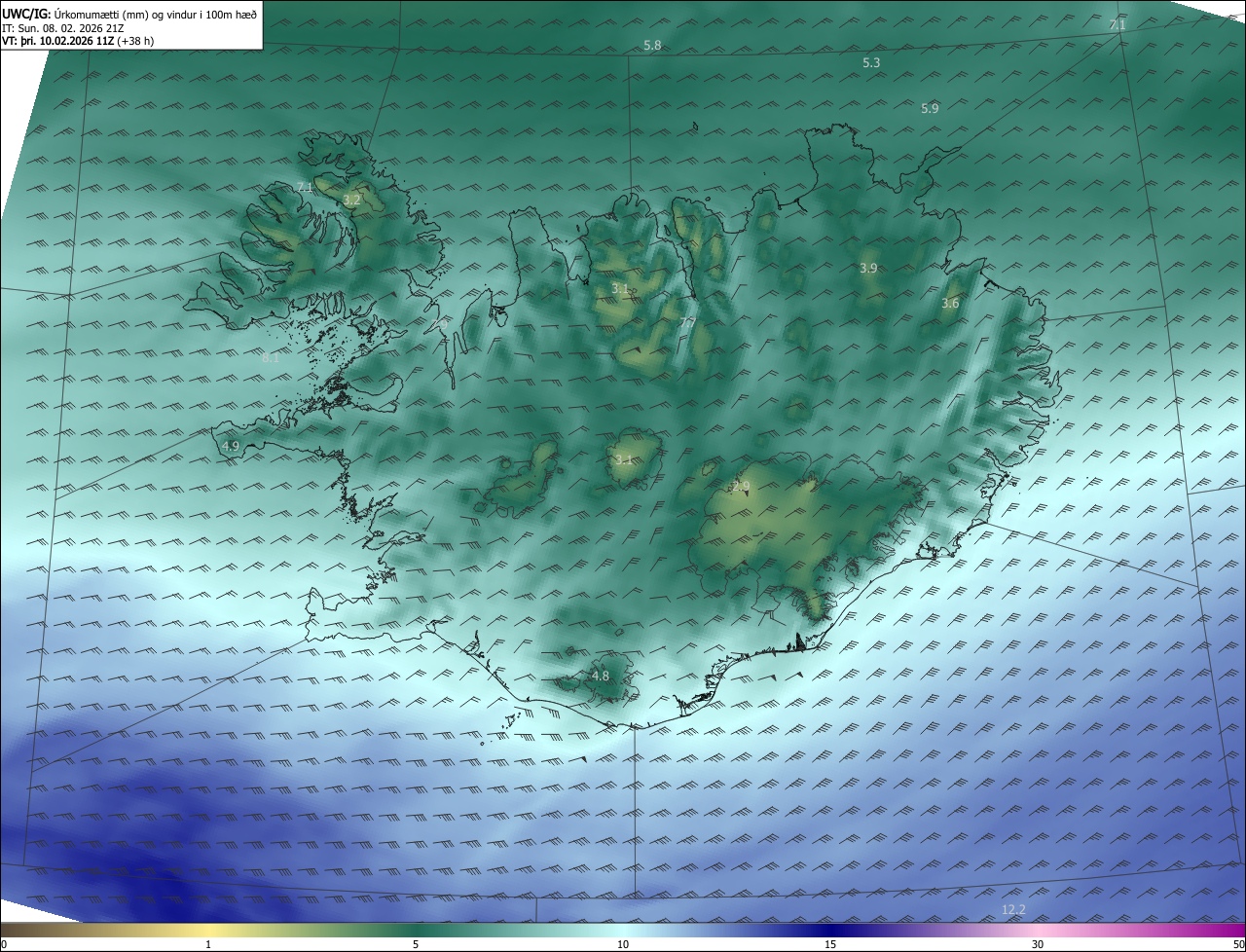
Task: Click the colorbar tick label 50
Action: (x=1239, y=944)
